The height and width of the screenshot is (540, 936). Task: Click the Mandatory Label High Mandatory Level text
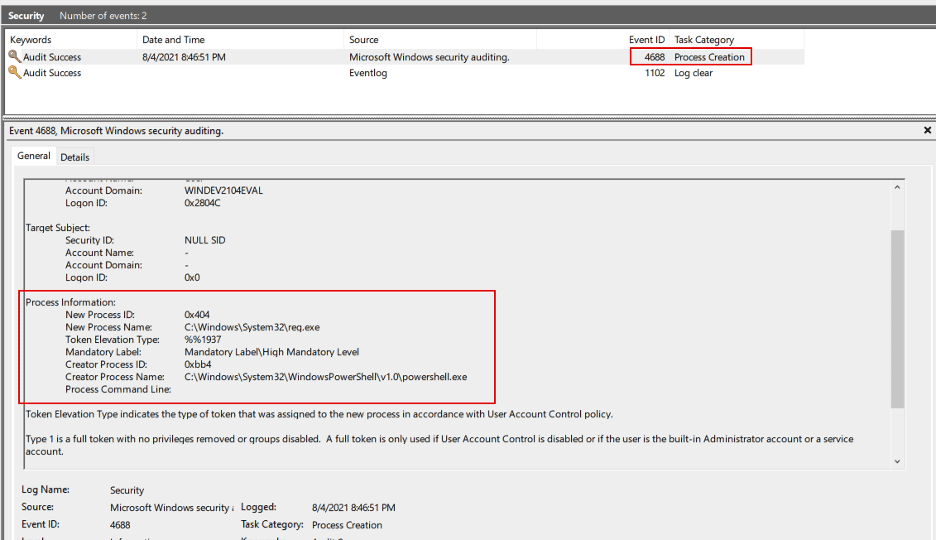pyautogui.click(x=272, y=352)
